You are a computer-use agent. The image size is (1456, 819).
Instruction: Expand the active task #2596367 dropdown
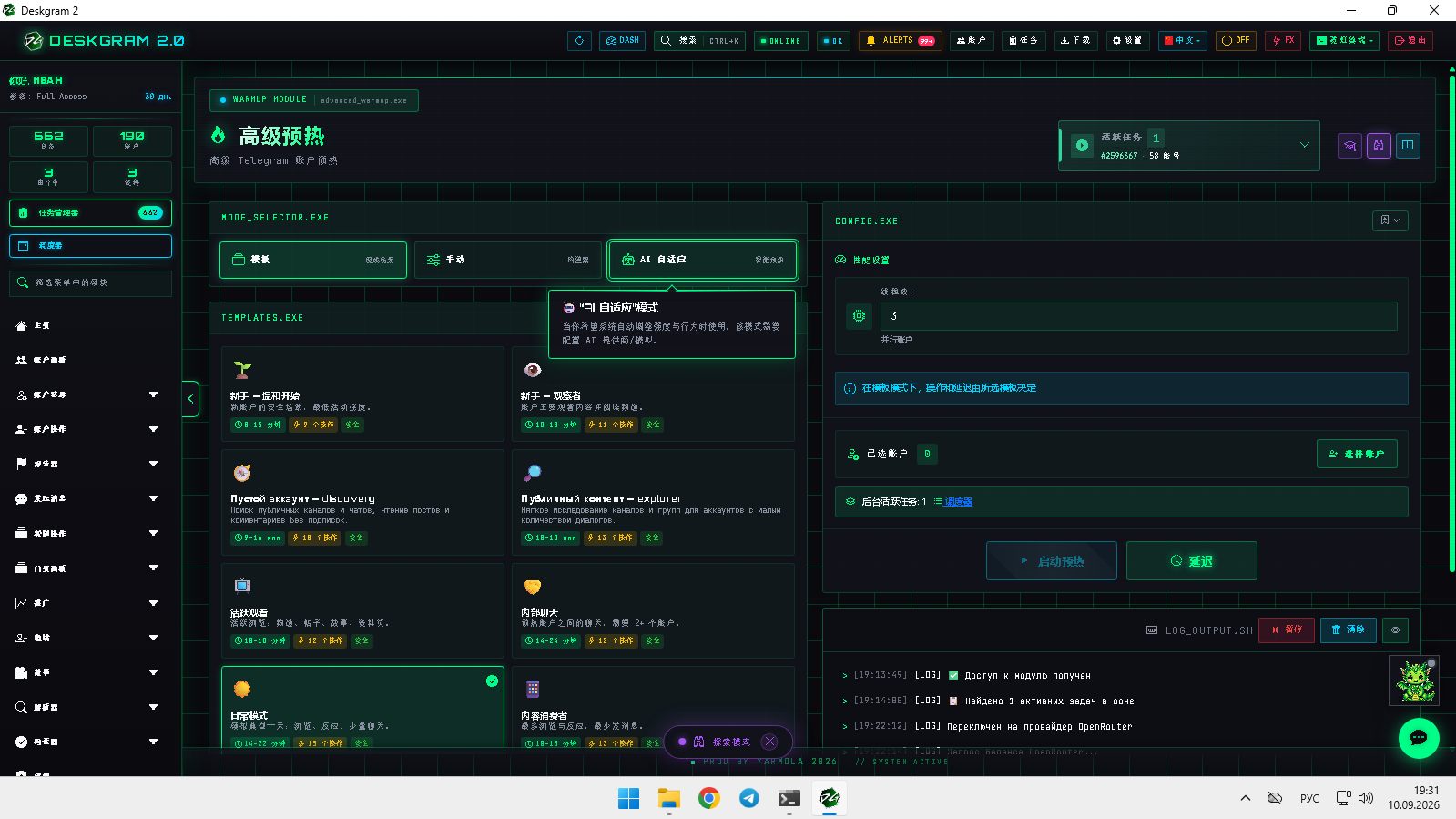pos(1189,146)
